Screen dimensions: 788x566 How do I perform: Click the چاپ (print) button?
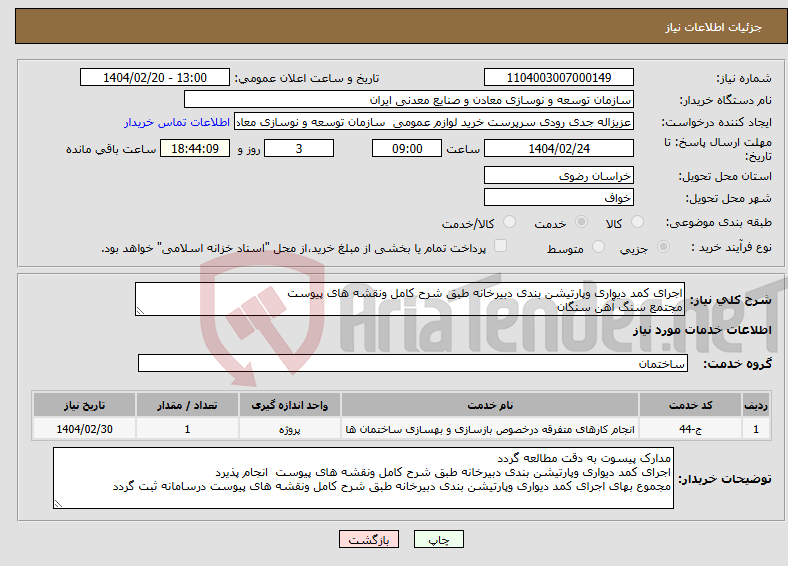[438, 539]
